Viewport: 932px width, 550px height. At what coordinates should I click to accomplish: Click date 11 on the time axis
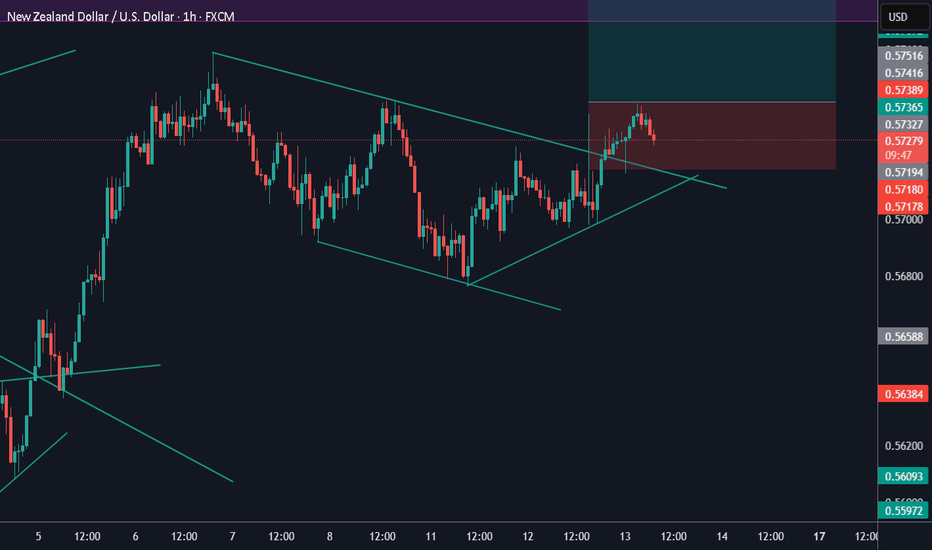(x=431, y=536)
